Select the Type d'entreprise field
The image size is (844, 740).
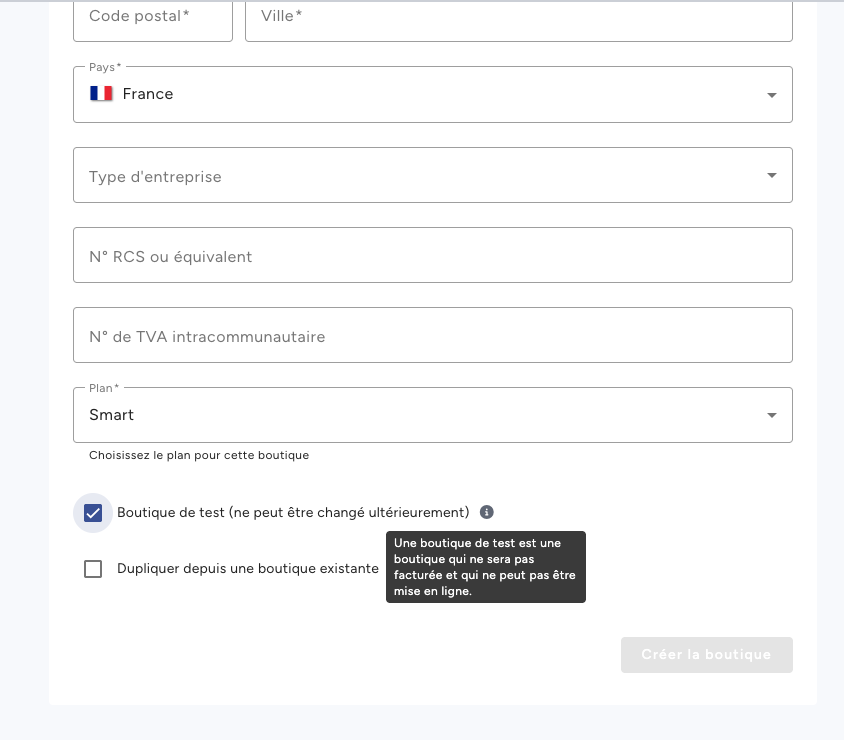click(x=420, y=176)
